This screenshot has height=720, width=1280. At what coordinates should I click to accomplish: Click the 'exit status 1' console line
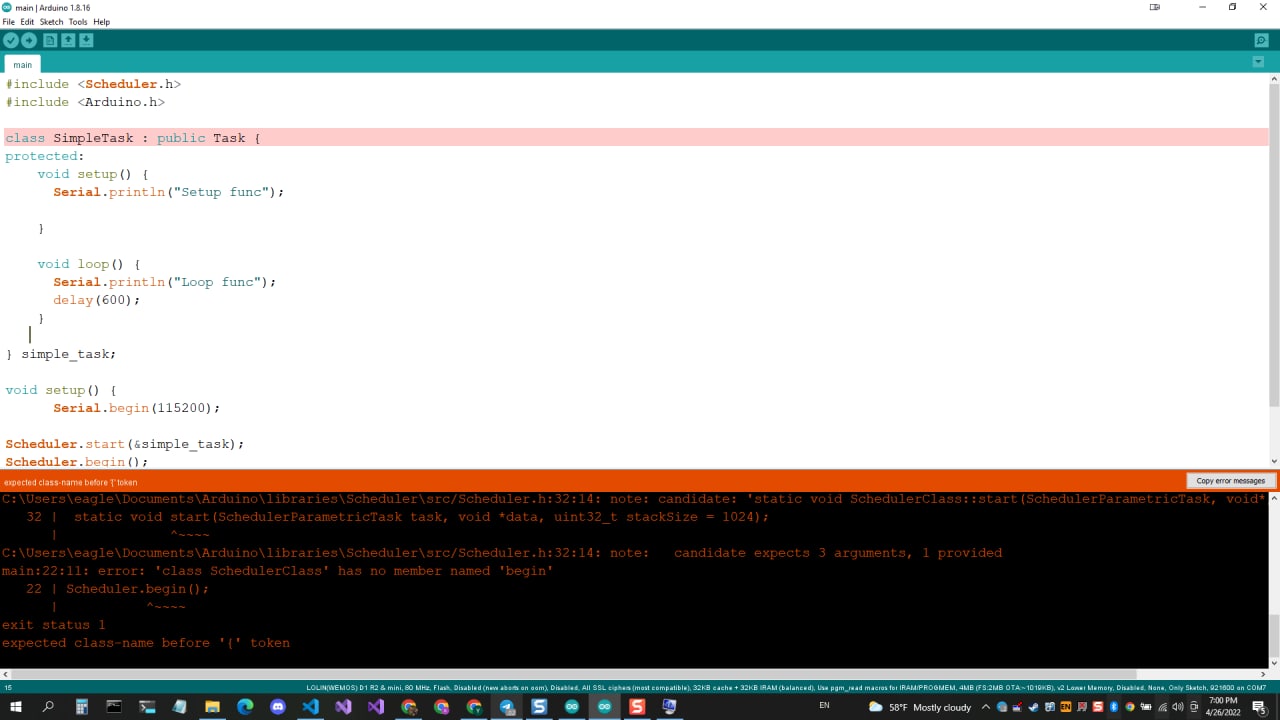click(53, 625)
